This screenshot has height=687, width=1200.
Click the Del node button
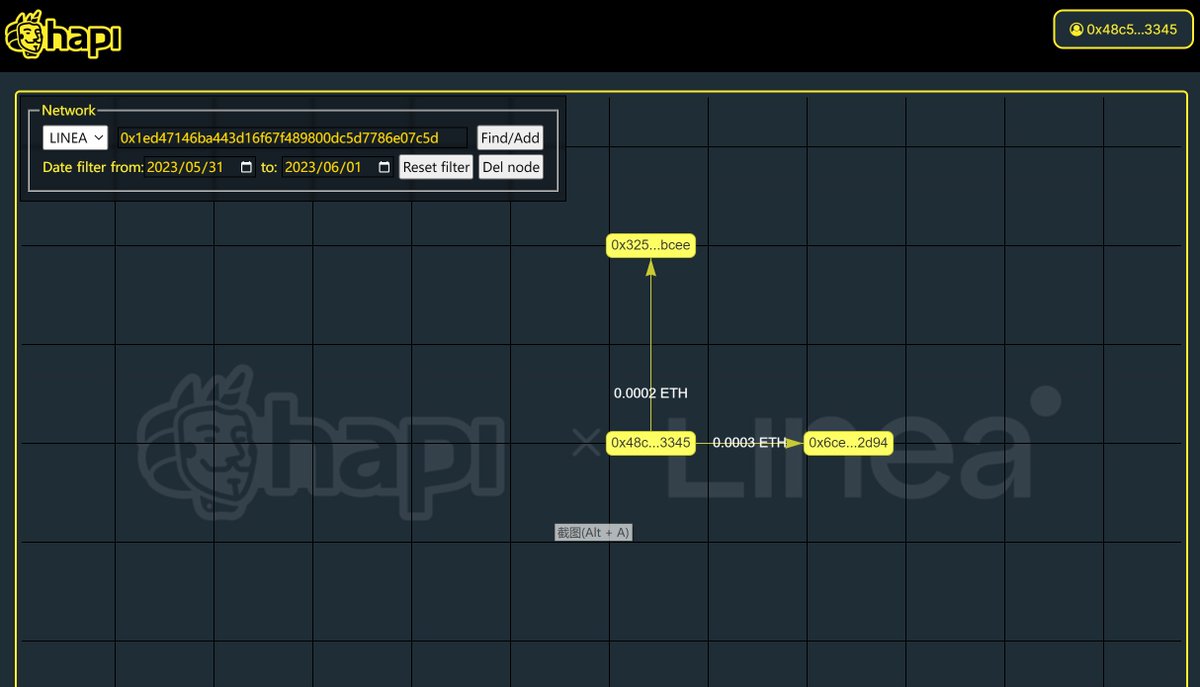[511, 167]
